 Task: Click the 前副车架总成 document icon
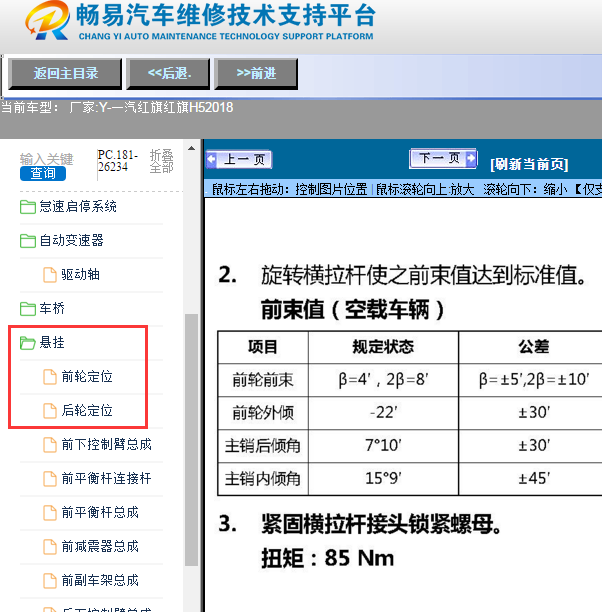(50, 581)
